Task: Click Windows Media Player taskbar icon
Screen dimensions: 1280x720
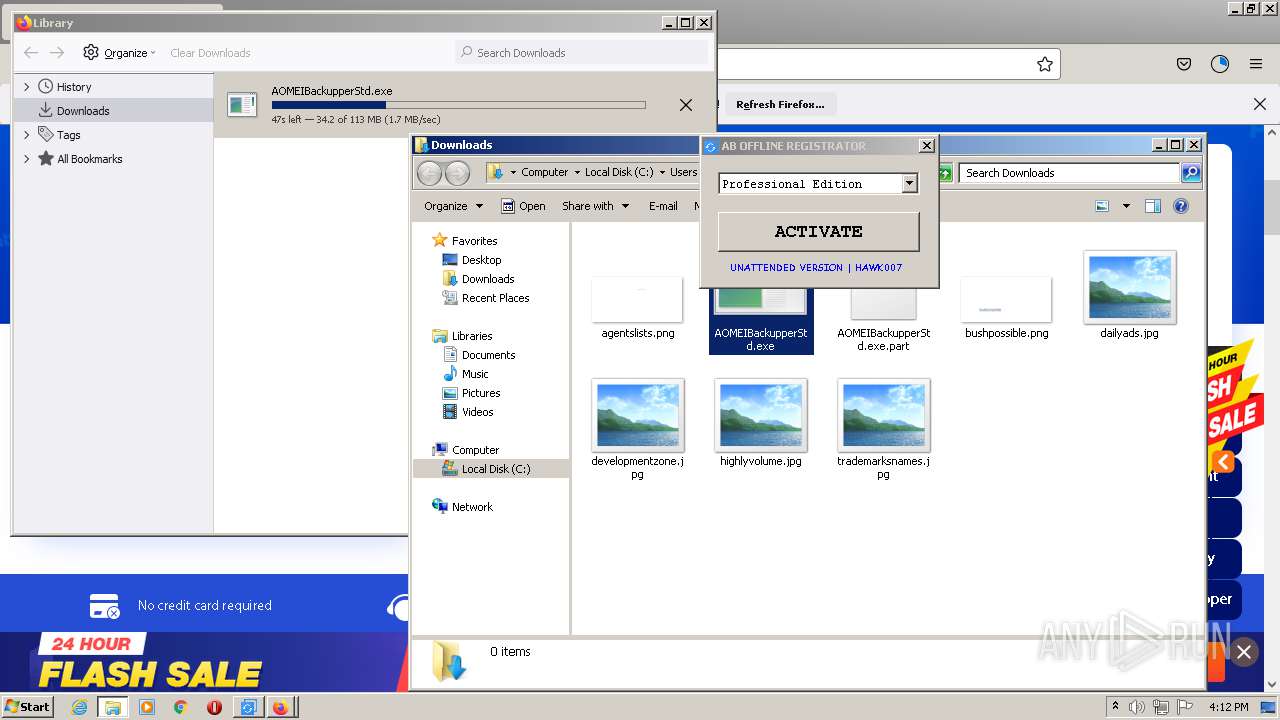Action: pos(147,707)
